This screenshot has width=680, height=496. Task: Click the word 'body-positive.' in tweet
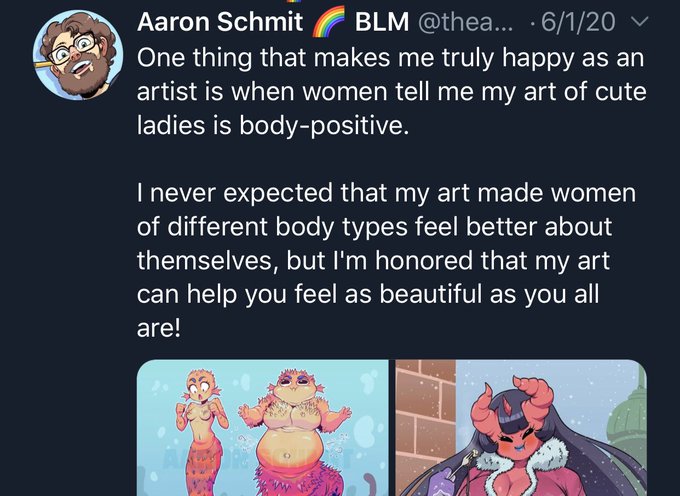point(324,126)
